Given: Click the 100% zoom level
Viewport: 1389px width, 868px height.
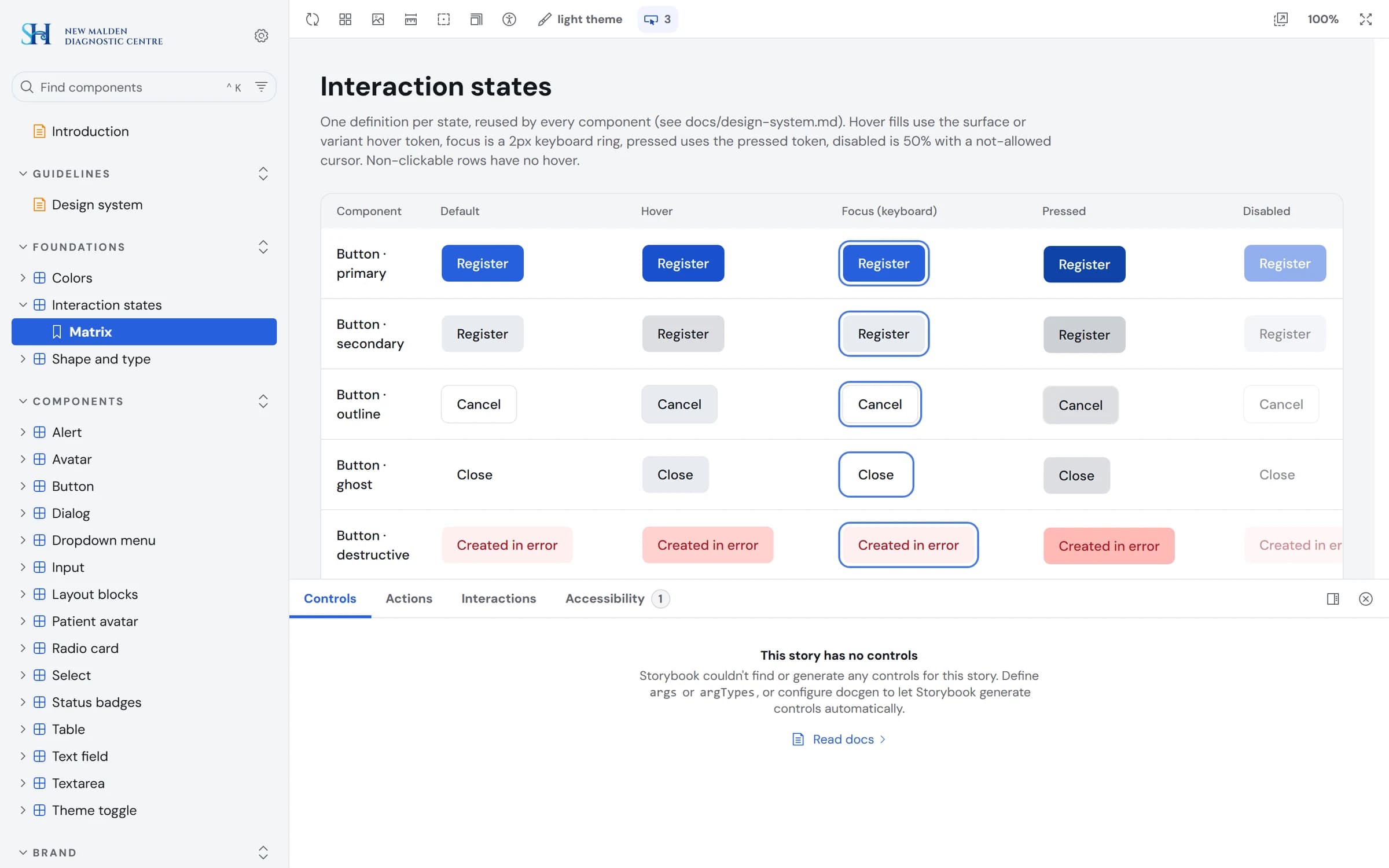Looking at the screenshot, I should coord(1323,19).
